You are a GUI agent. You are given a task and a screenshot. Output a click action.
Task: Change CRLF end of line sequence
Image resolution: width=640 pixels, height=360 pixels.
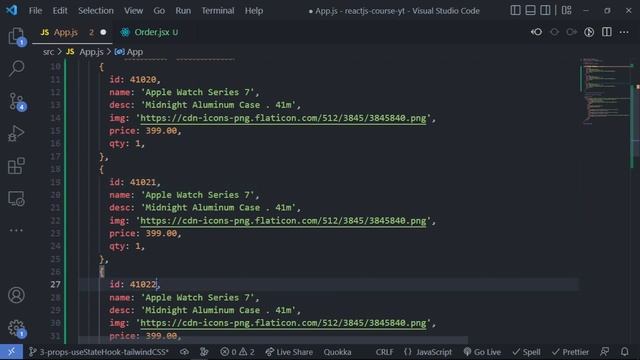(384, 352)
